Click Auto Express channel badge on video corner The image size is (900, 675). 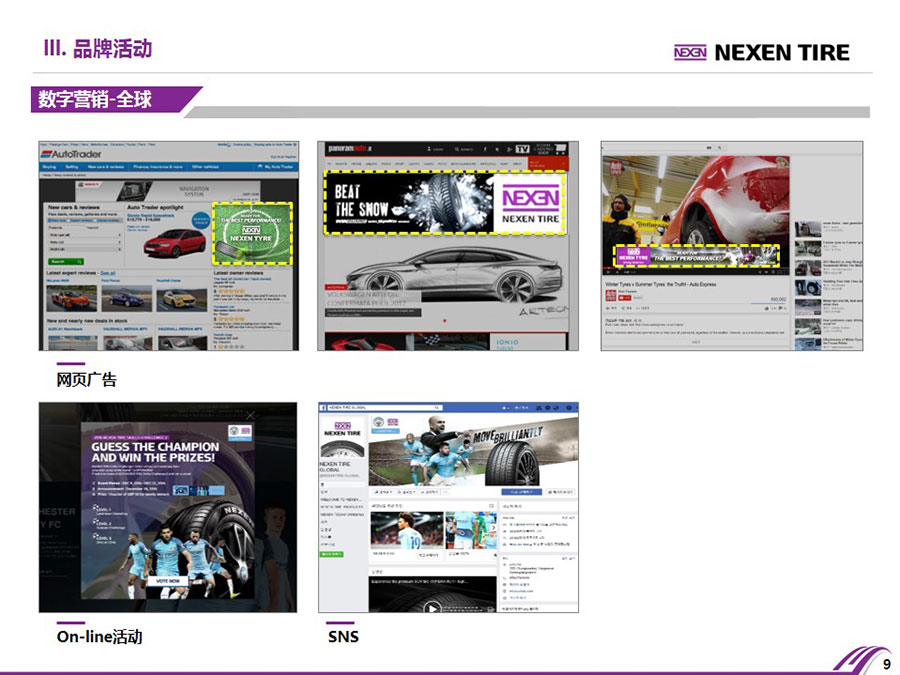616,168
